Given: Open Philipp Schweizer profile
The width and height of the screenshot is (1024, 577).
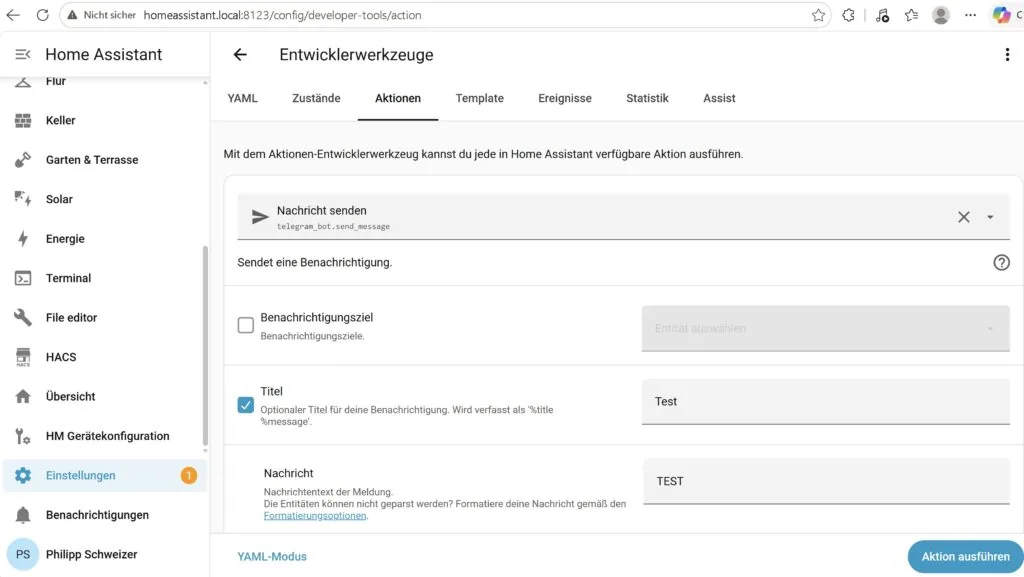Looking at the screenshot, I should point(105,554).
